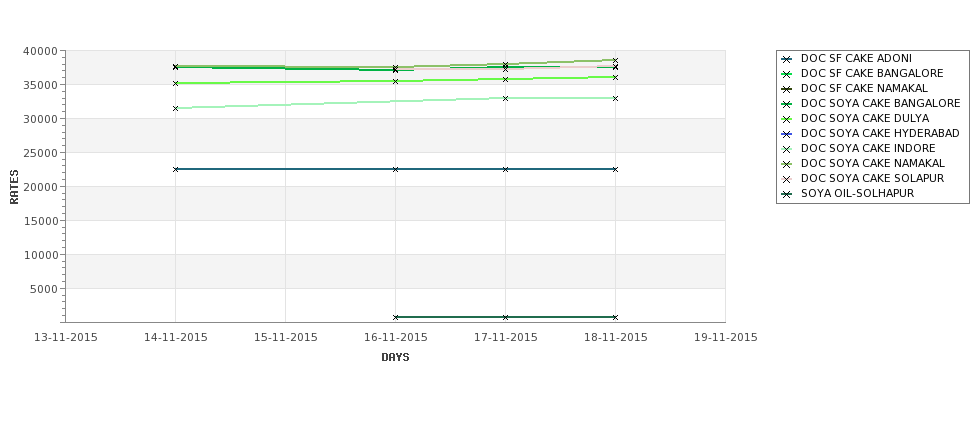Screen dimensions: 975x429
Task: Click the SOYA OIL-SOLHAPUR point on 16-11-2015
Action: pyautogui.click(x=395, y=317)
